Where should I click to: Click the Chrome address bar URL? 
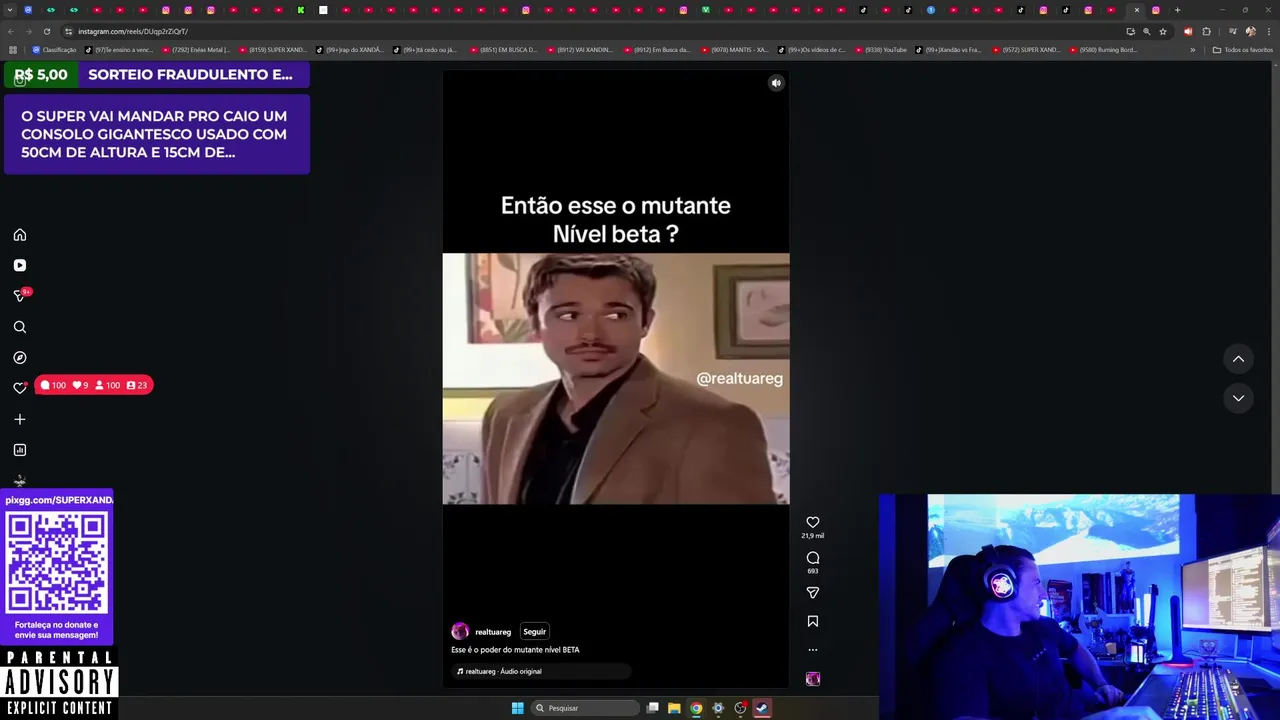tap(133, 31)
